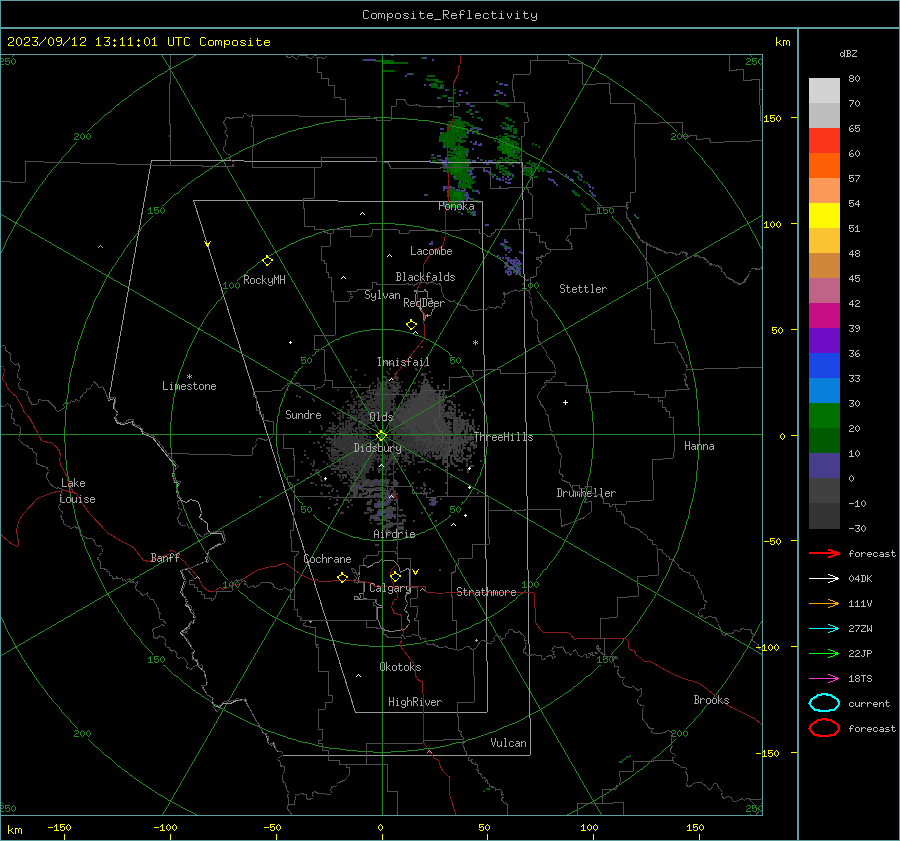Click the yellow diamond marker near RockyMH
900x841 pixels.
267,261
